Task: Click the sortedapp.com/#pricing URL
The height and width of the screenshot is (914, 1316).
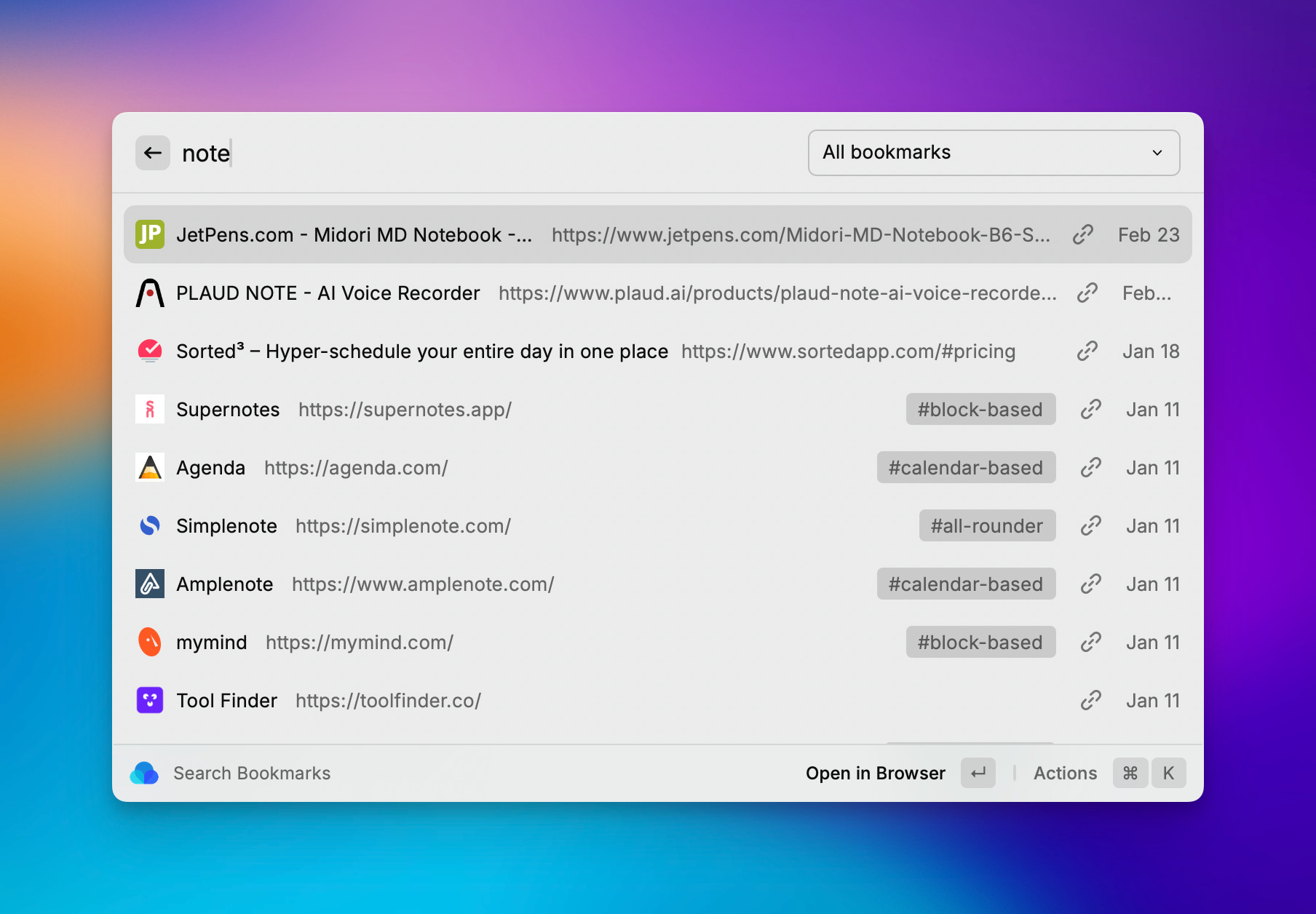Action: (x=848, y=351)
